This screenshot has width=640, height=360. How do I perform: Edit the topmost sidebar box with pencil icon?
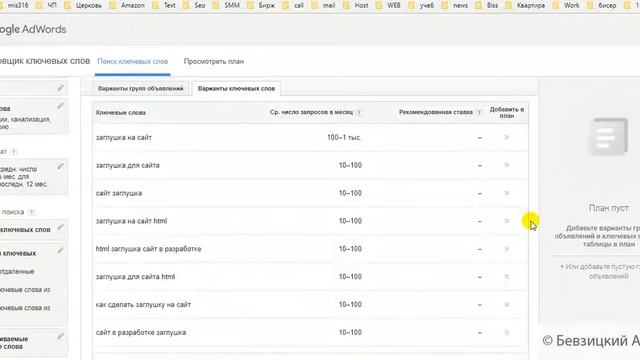pyautogui.click(x=60, y=88)
